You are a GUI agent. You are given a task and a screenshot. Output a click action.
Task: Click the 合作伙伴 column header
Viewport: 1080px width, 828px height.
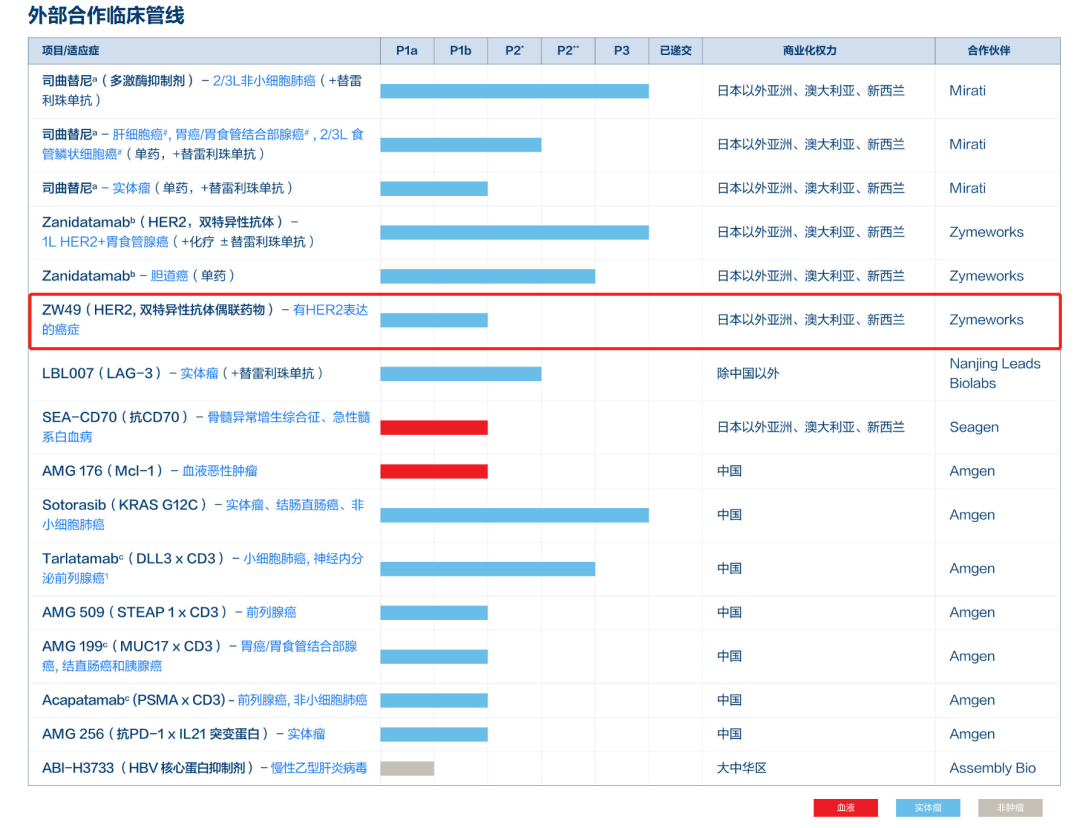tap(988, 50)
